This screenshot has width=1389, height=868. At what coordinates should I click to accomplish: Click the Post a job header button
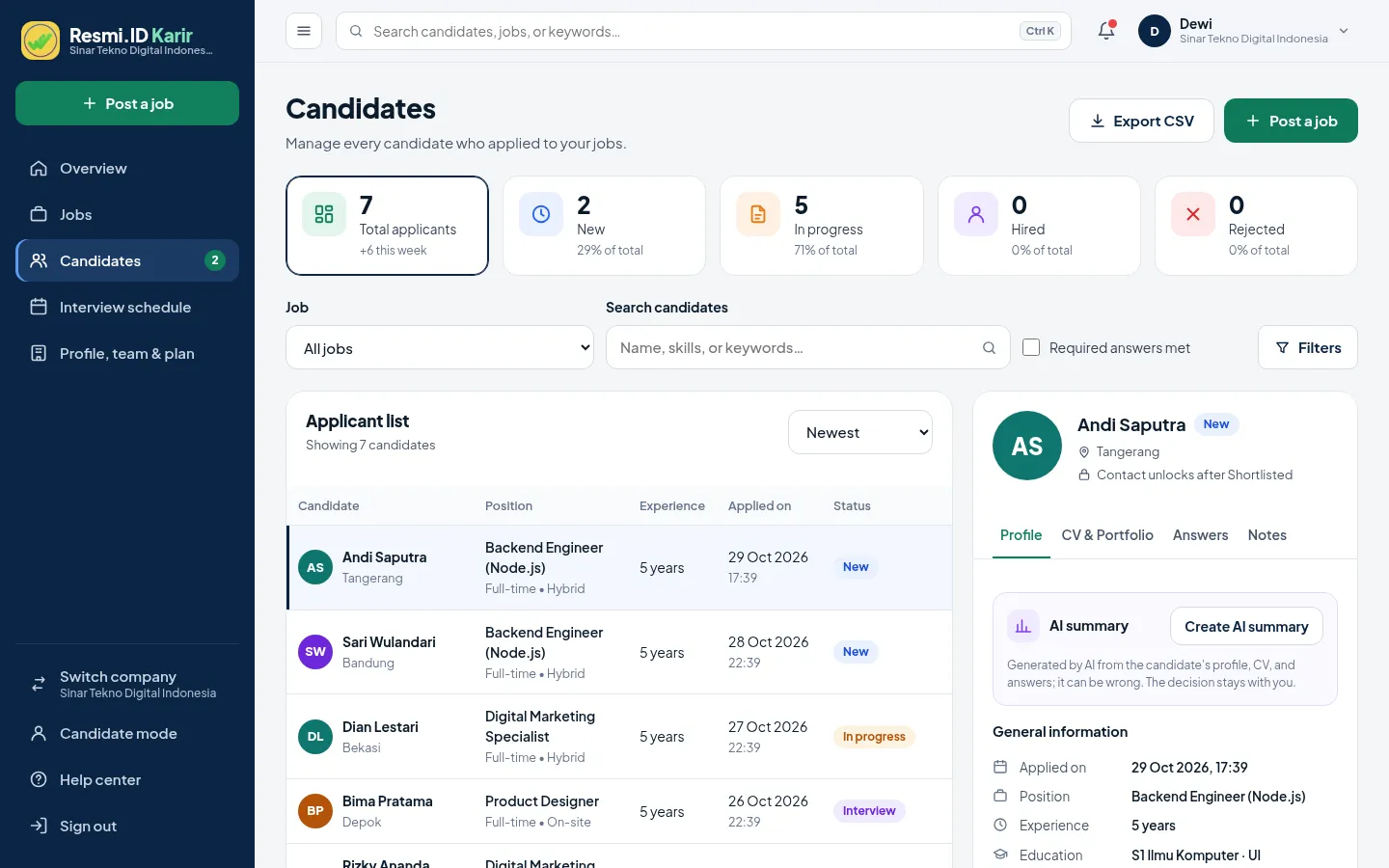coord(1291,121)
